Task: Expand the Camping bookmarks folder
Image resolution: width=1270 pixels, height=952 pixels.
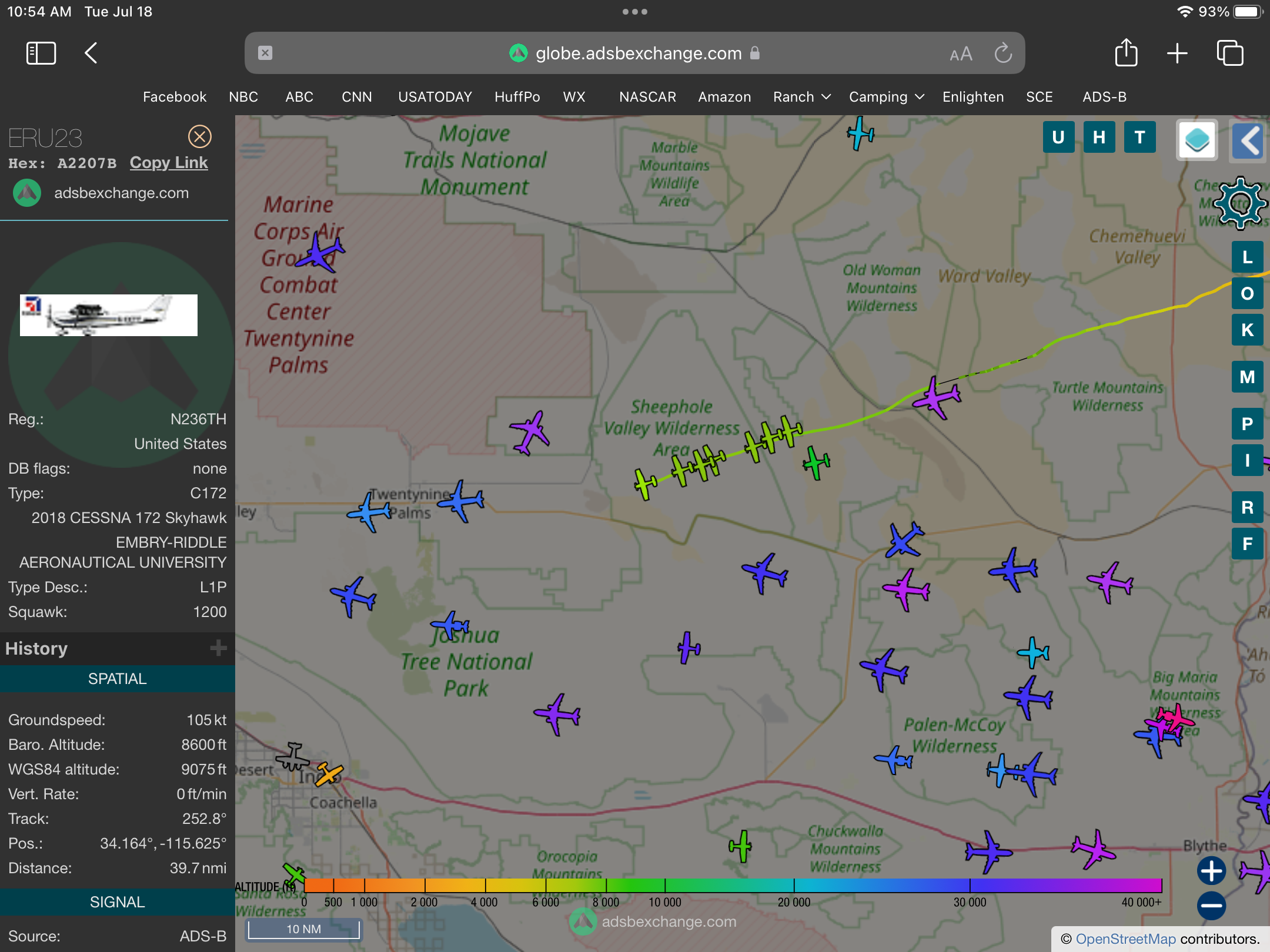Action: (x=886, y=97)
